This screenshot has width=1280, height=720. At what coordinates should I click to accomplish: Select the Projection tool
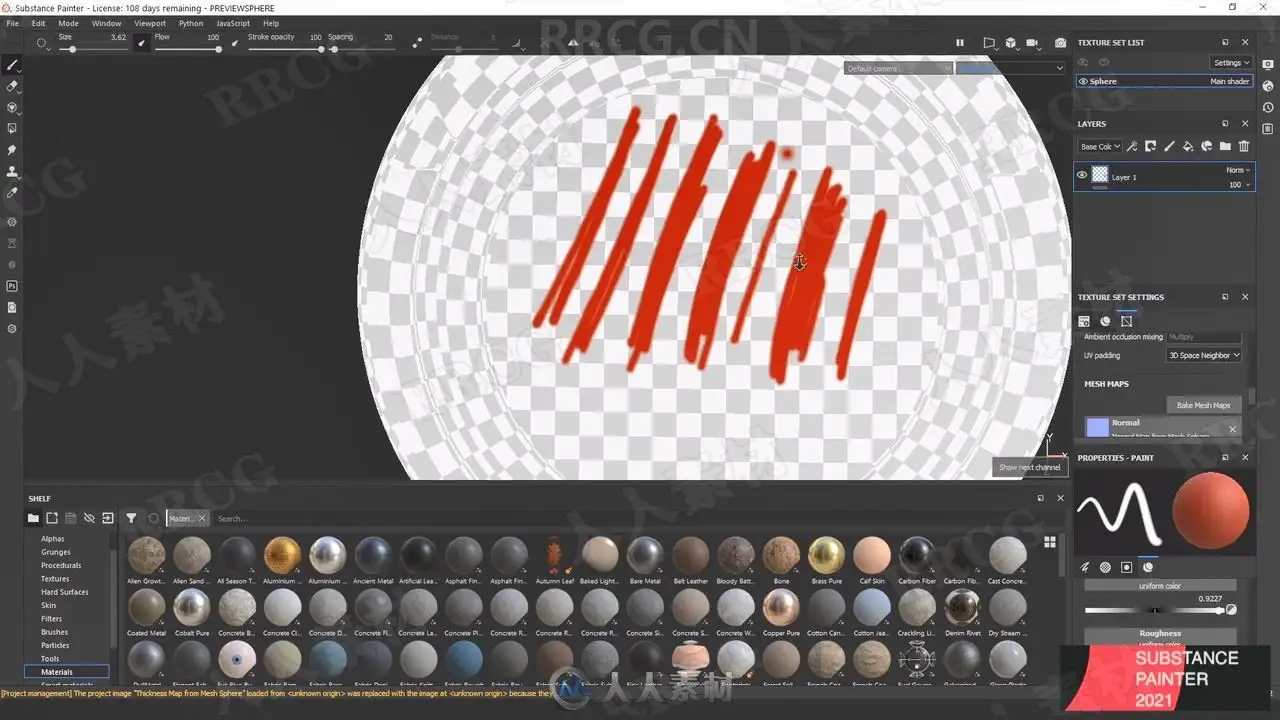tap(12, 107)
